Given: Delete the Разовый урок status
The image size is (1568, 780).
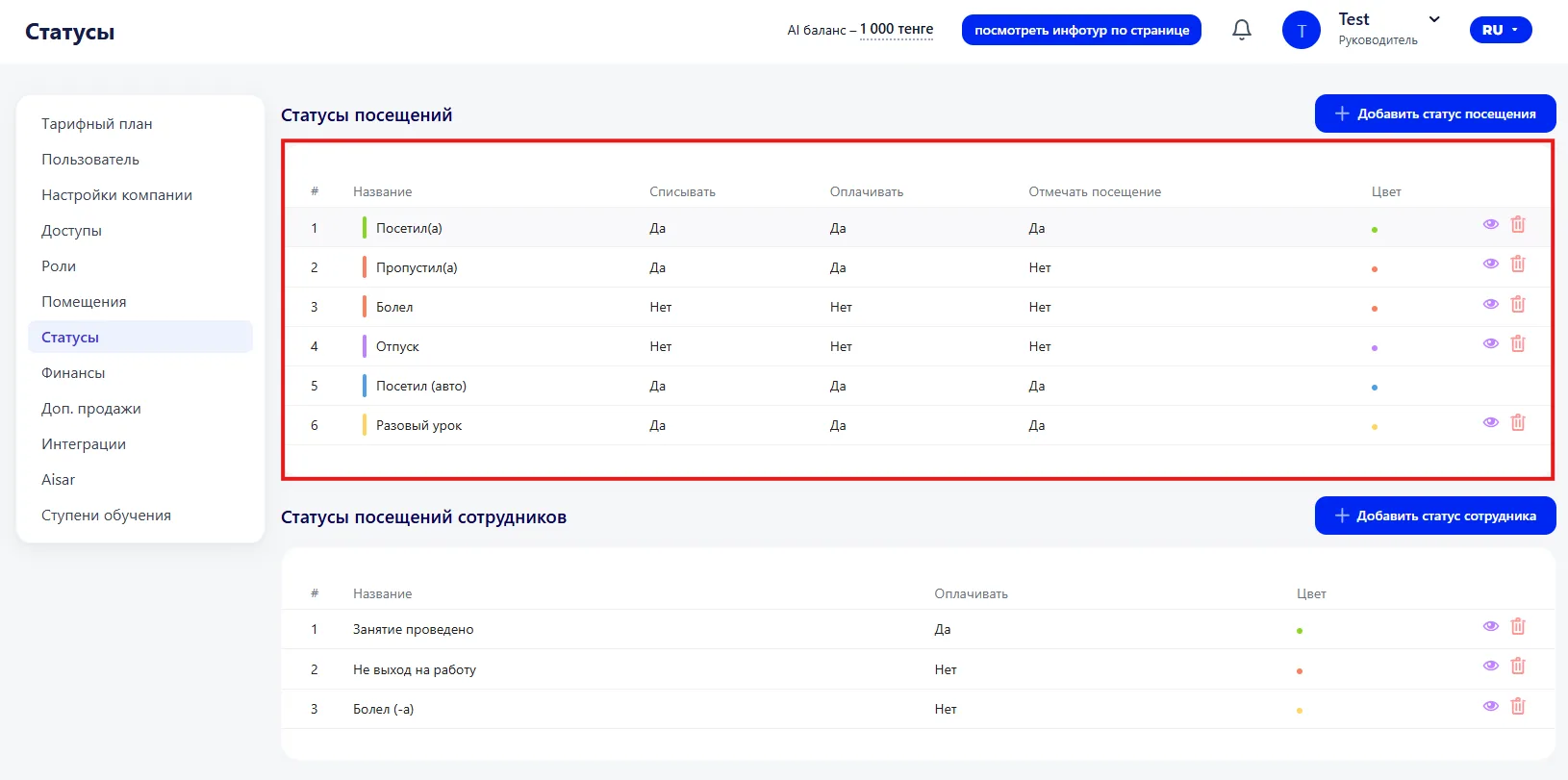Looking at the screenshot, I should [1518, 422].
